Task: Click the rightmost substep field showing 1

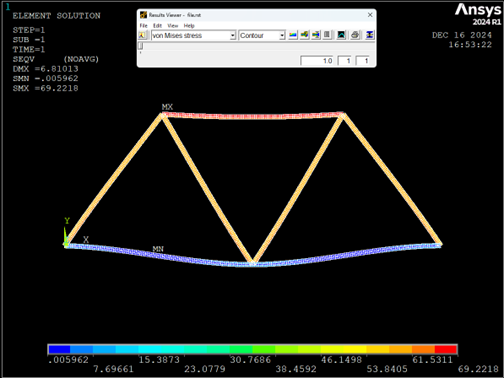Action: point(363,61)
